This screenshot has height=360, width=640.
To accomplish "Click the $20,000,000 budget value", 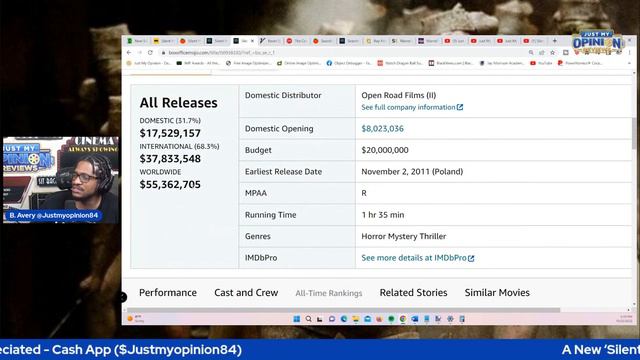I will [385, 150].
